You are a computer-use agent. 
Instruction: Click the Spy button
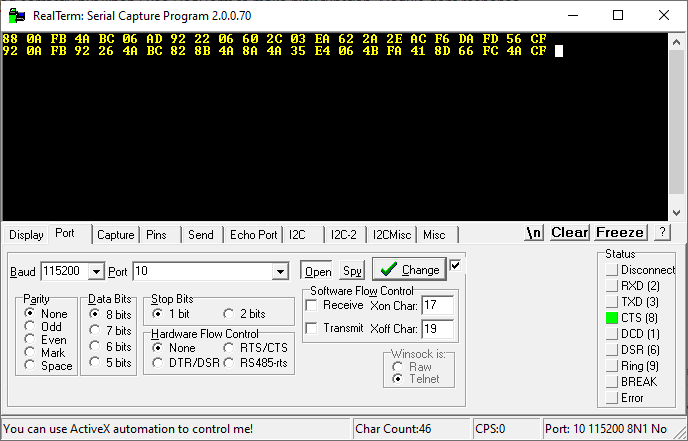tap(352, 271)
